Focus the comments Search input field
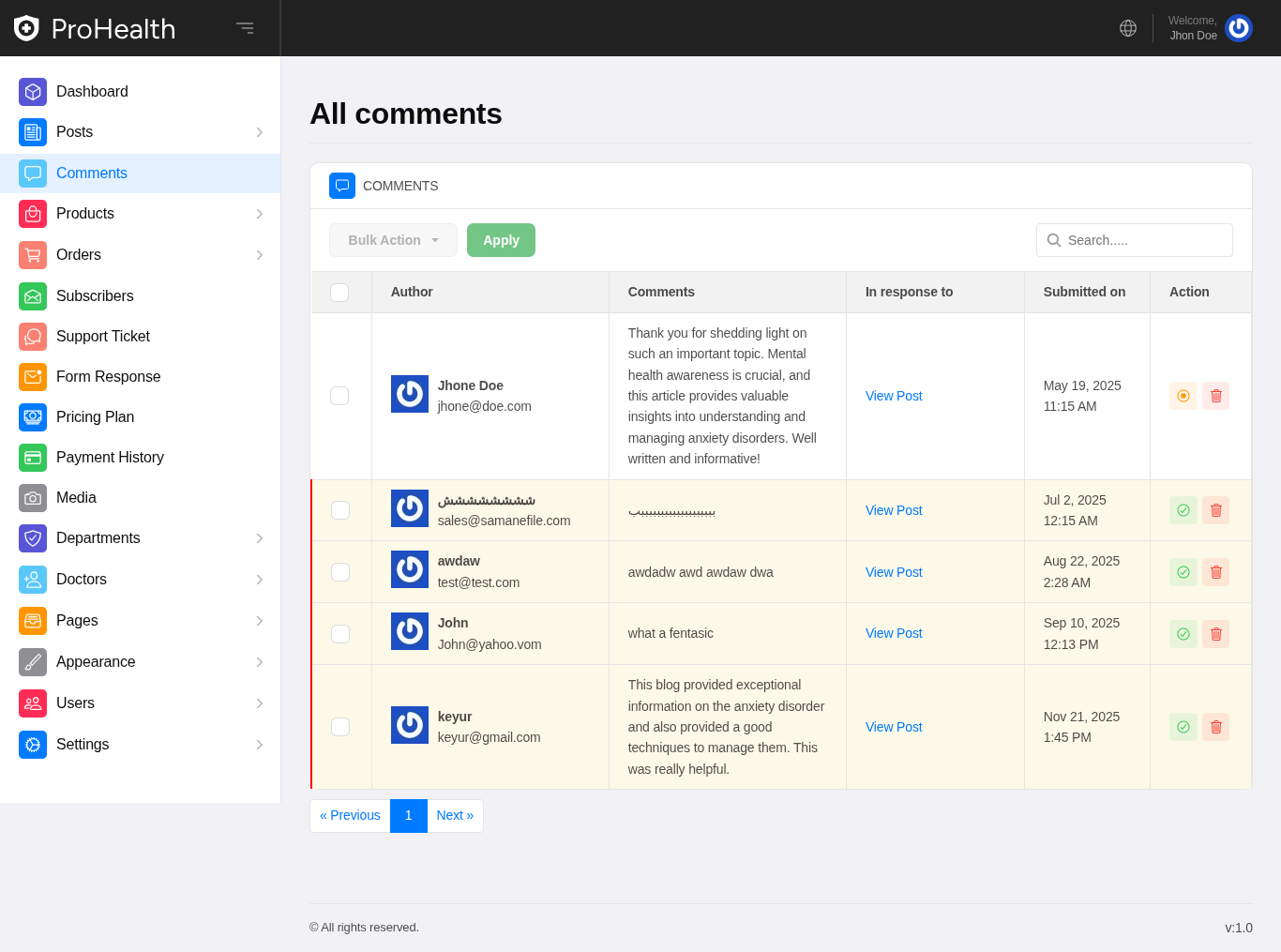 [x=1144, y=240]
